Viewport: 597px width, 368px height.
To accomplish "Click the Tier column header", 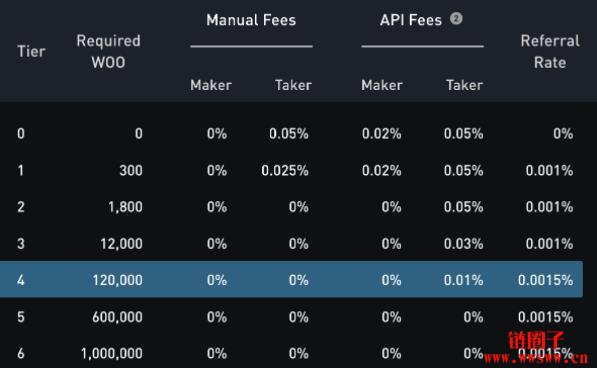I will click(x=31, y=51).
